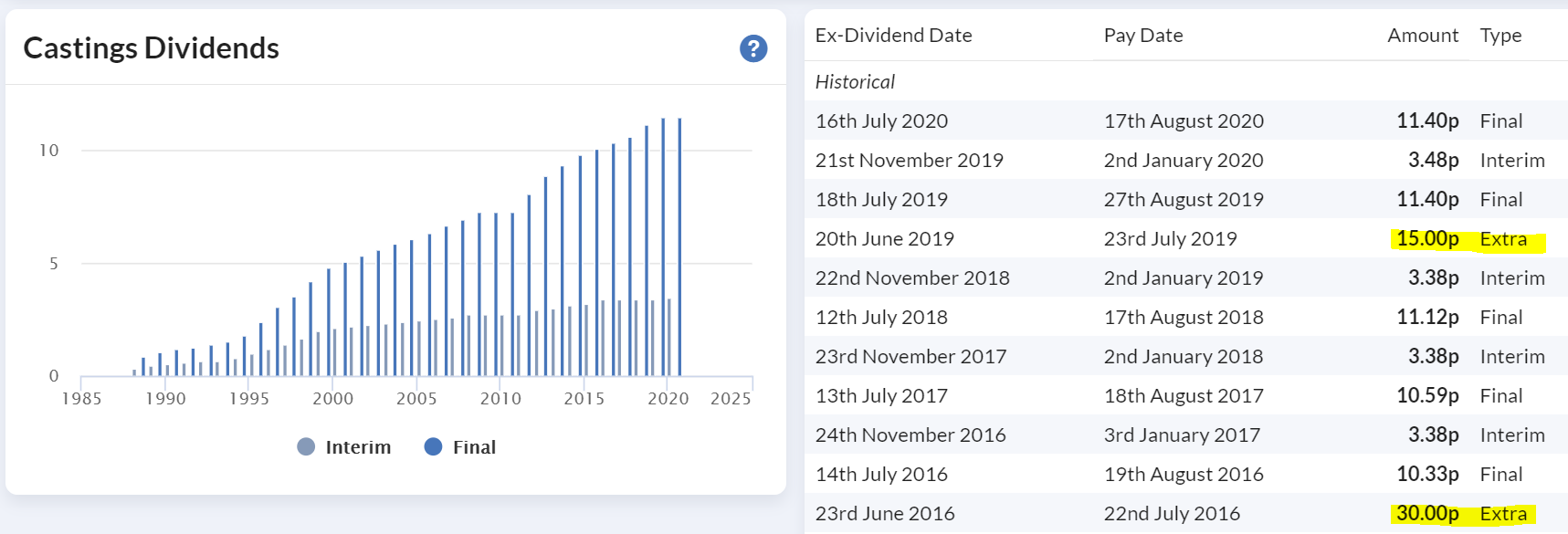This screenshot has height=534, width=1568.
Task: Select the 18th July 2019 ex-dividend date
Action: click(x=881, y=200)
